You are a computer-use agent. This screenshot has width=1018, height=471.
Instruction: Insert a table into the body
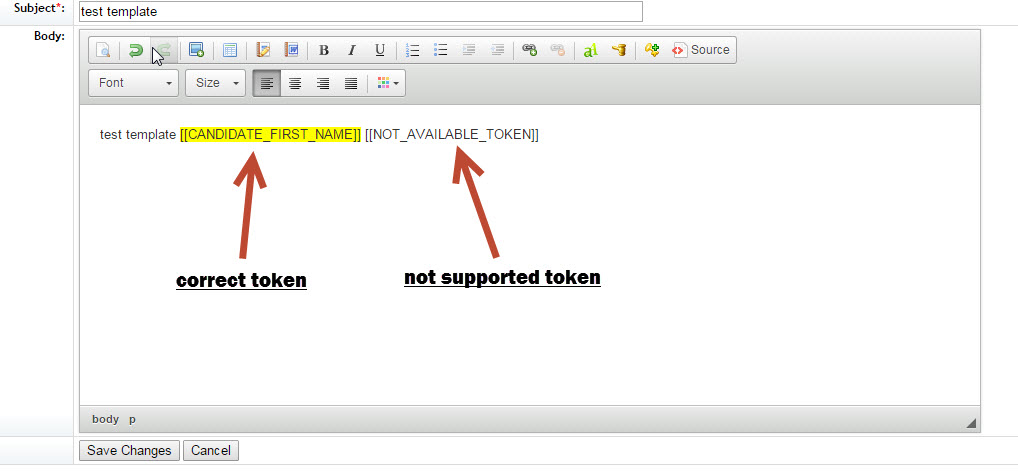[229, 50]
